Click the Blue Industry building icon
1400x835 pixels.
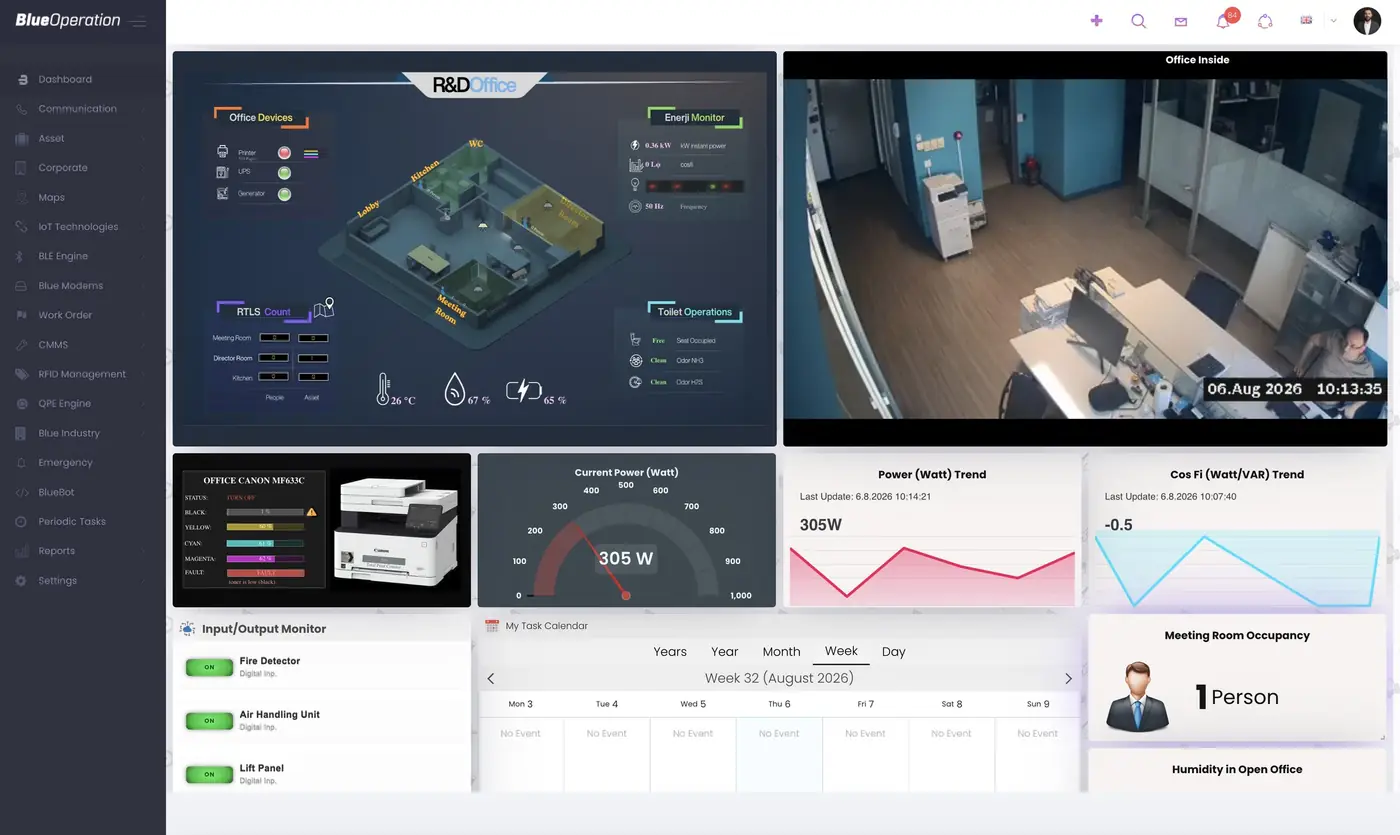(x=20, y=433)
